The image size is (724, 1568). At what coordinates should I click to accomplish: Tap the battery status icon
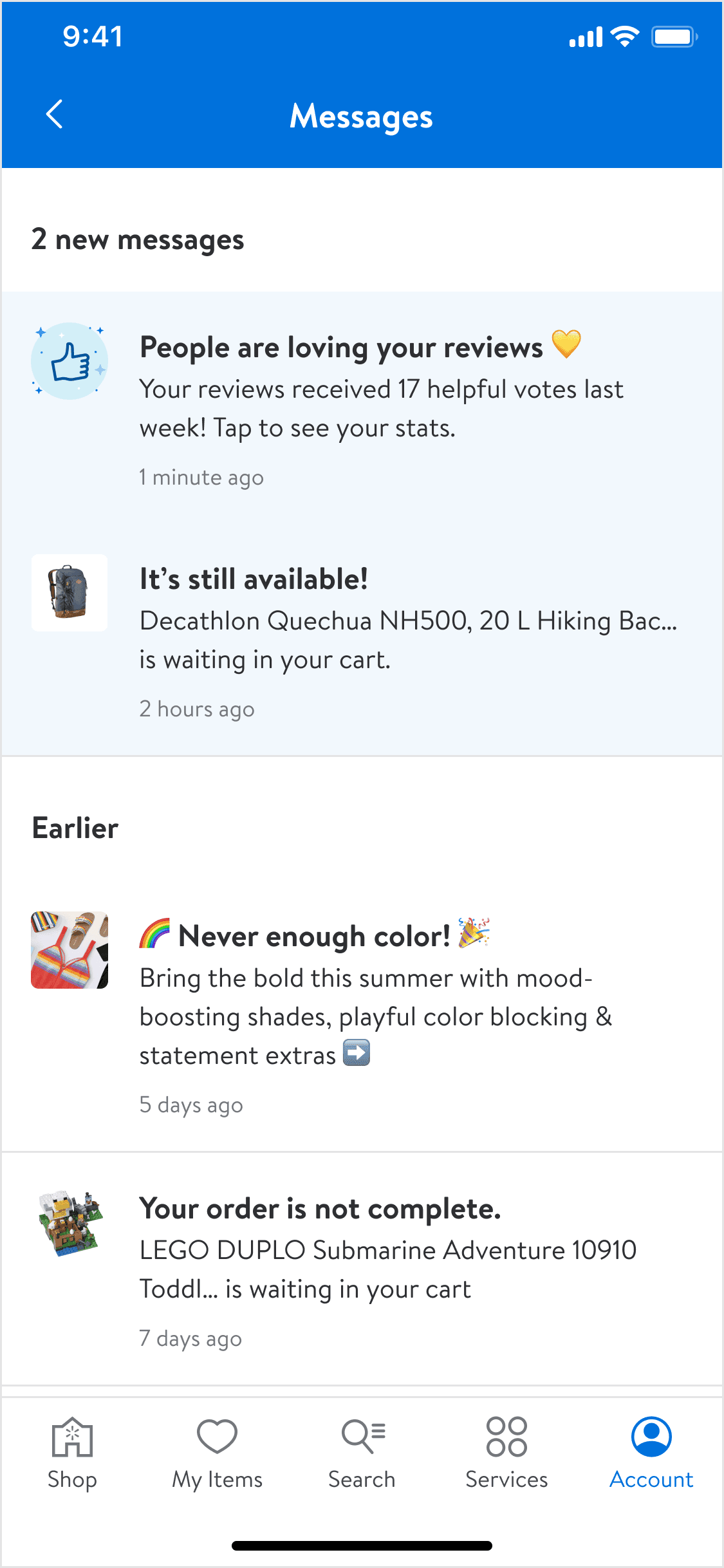pyautogui.click(x=674, y=37)
